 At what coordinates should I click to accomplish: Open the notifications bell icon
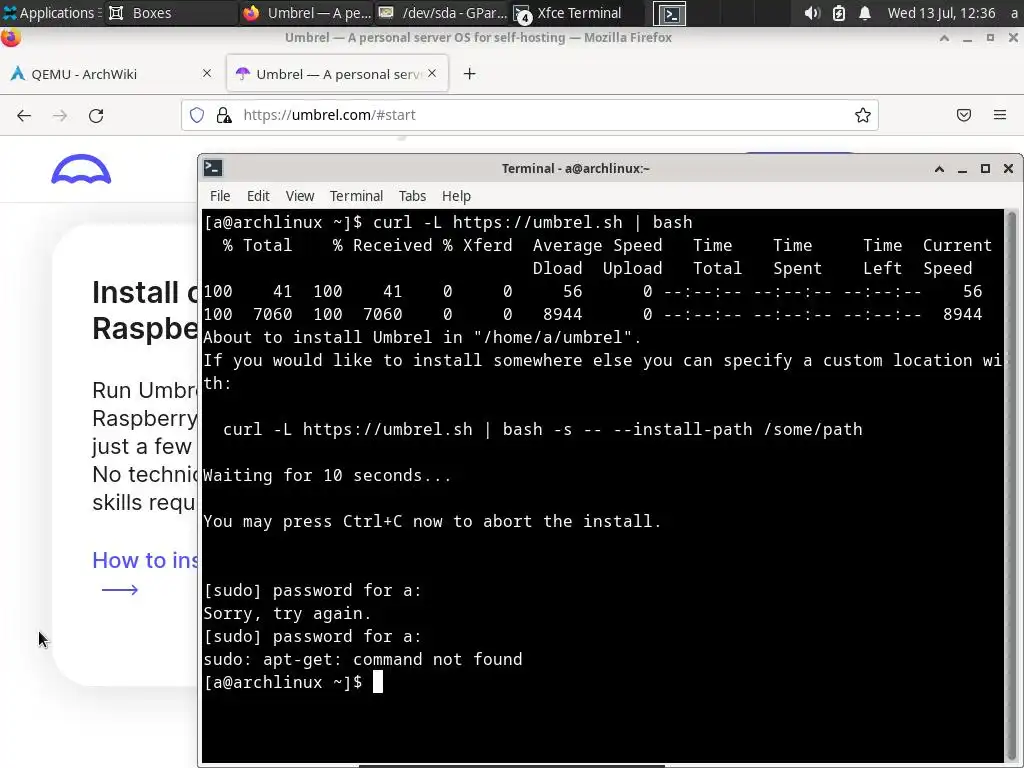[865, 13]
